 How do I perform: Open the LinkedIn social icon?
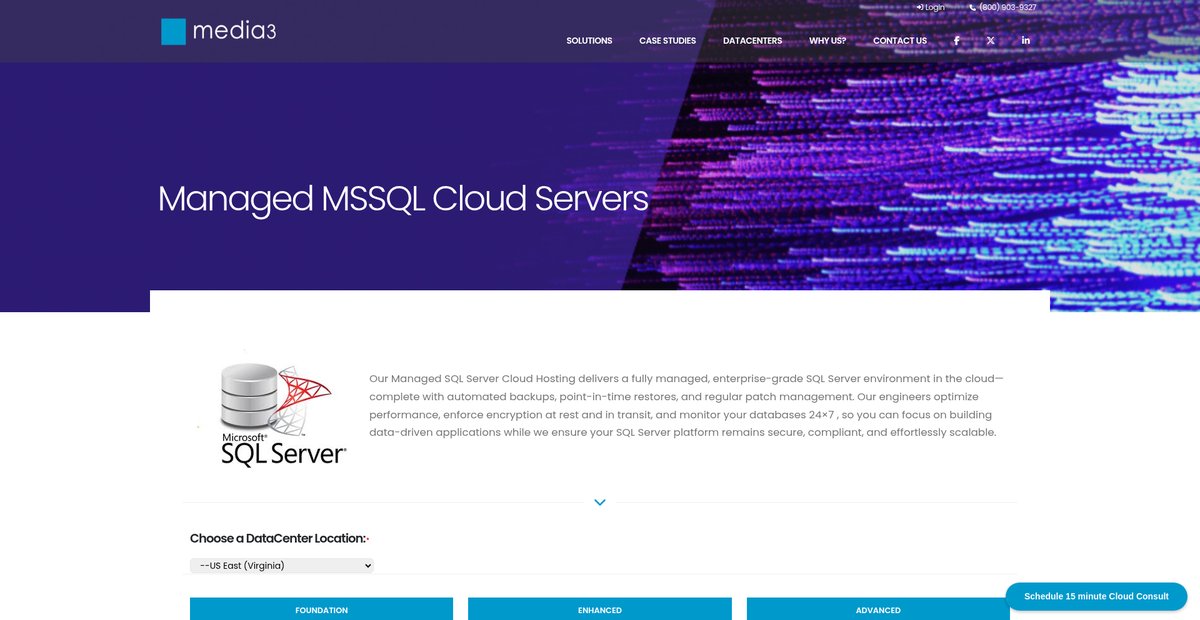pos(1026,41)
